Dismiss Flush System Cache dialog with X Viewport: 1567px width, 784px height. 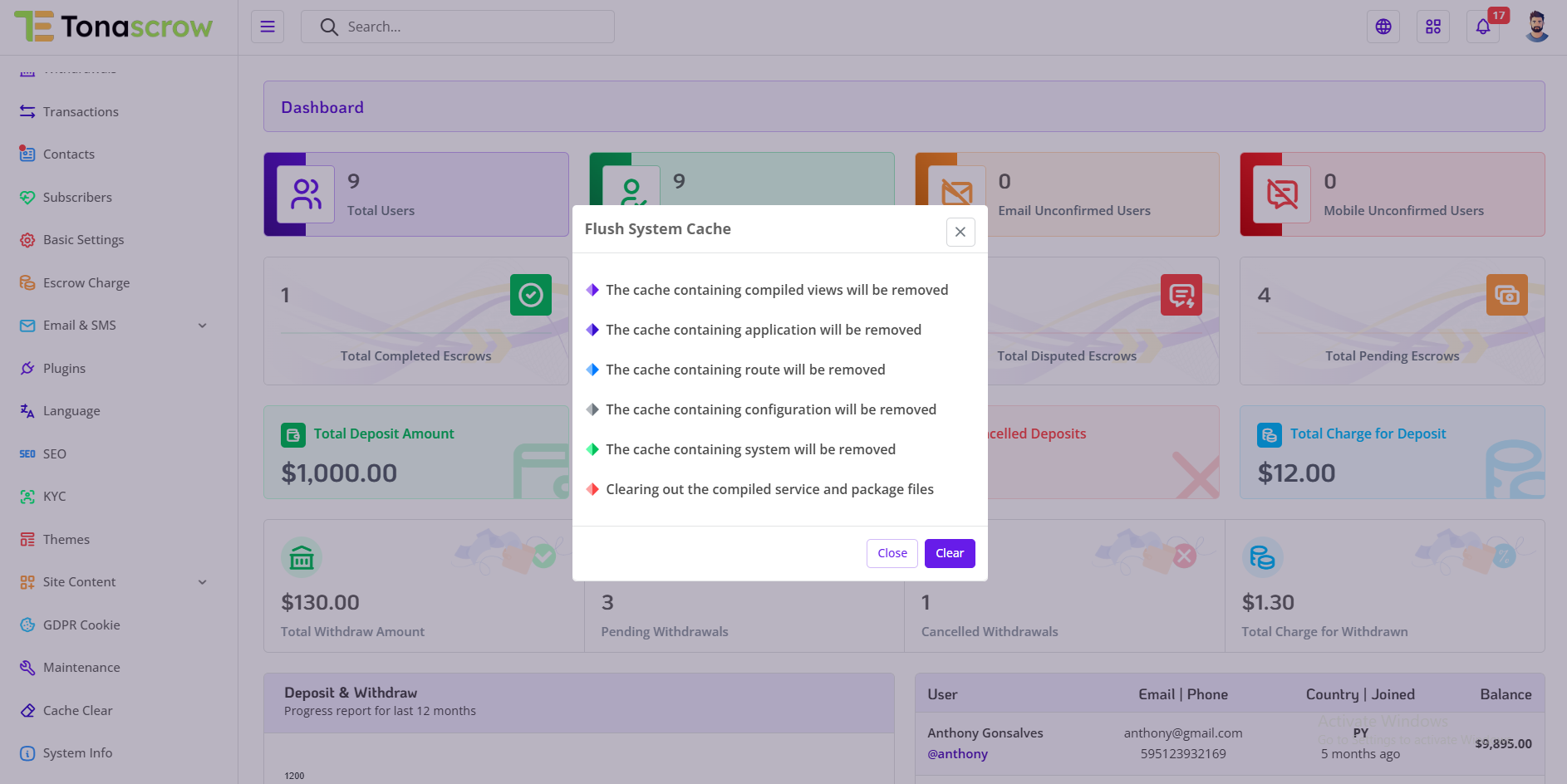960,232
